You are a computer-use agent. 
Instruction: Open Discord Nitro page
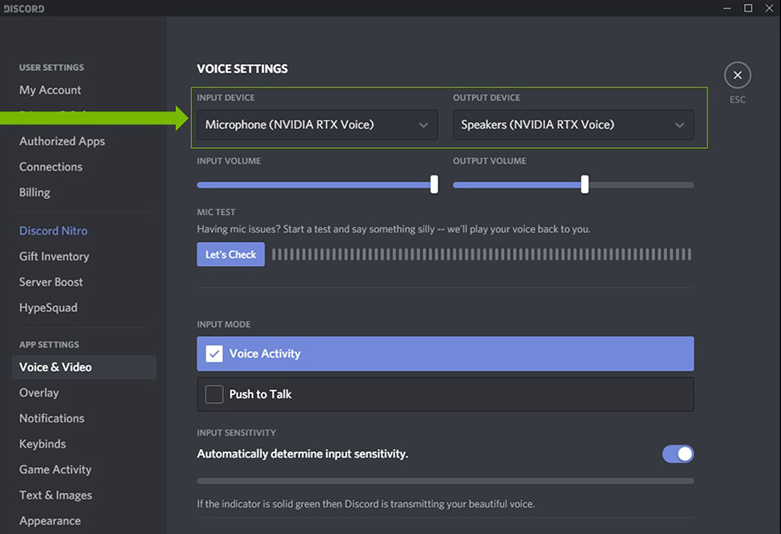[x=53, y=231]
